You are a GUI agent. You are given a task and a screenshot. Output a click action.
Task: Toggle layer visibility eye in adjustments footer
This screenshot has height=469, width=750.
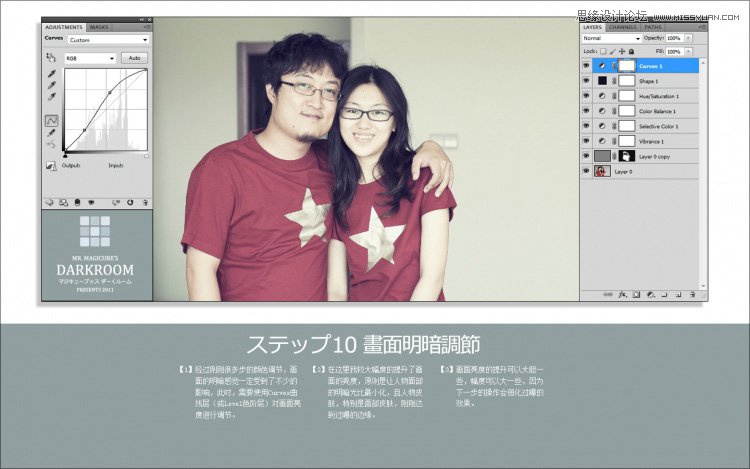tap(91, 203)
